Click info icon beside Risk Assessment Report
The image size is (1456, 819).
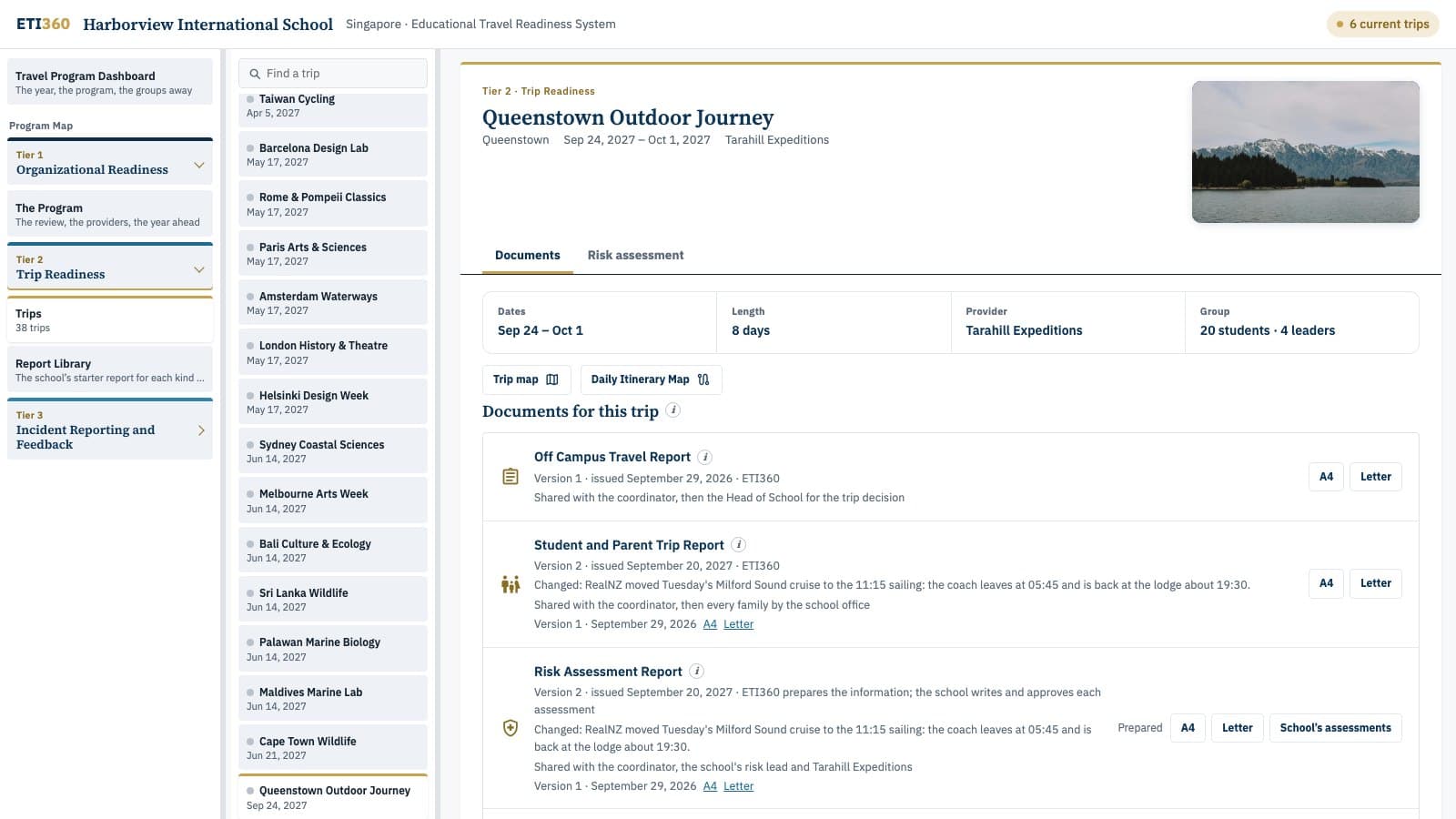697,671
